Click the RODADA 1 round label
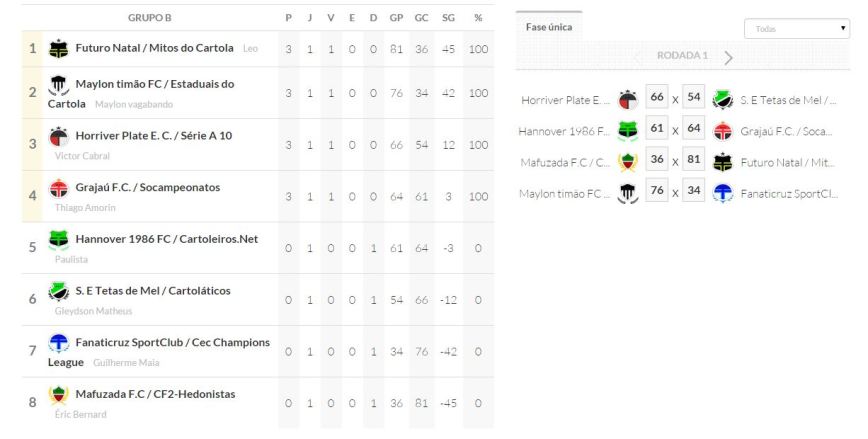Image resolution: width=868 pixels, height=439 pixels. point(682,56)
